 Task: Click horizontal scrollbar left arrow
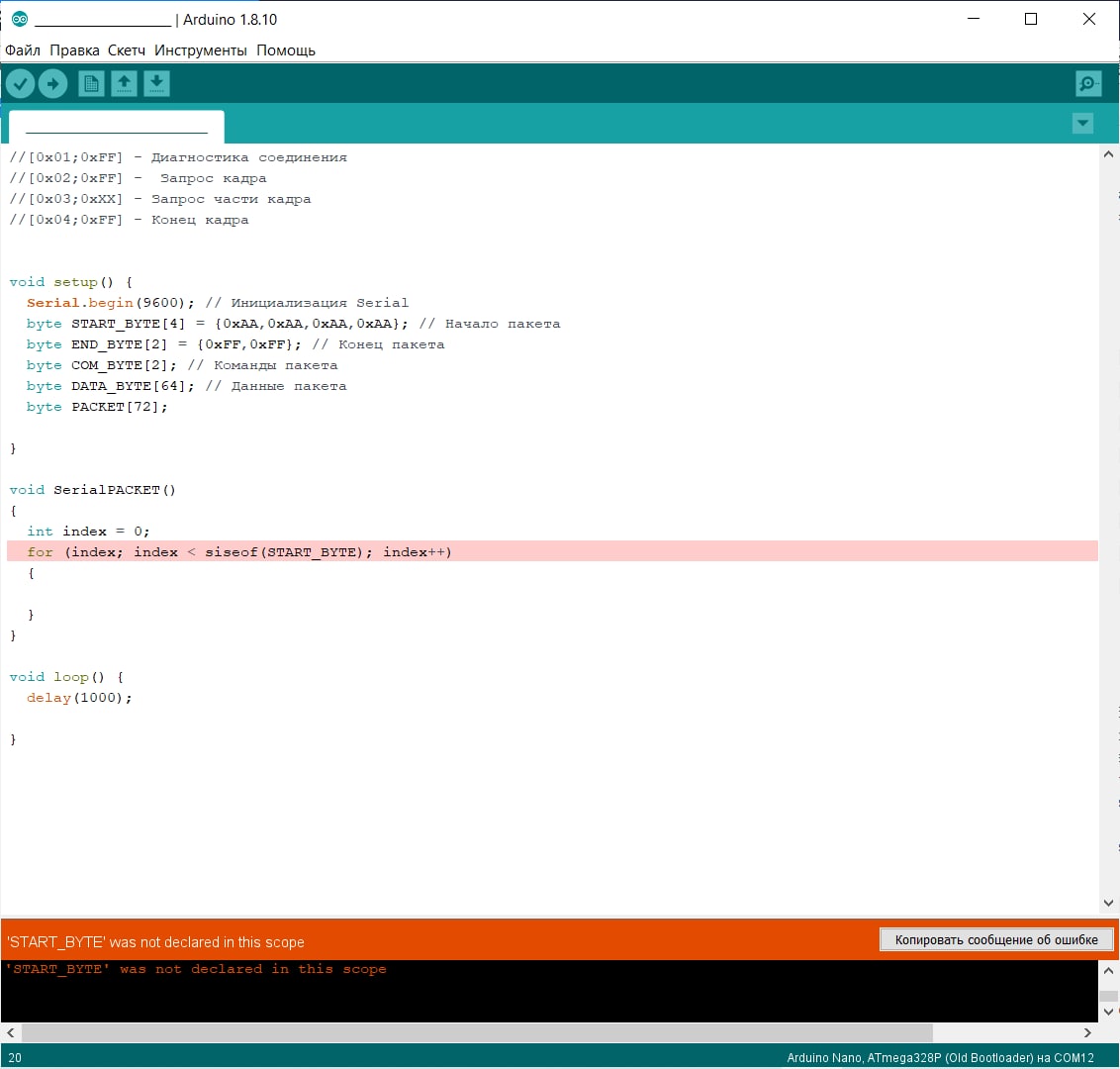[x=11, y=1032]
